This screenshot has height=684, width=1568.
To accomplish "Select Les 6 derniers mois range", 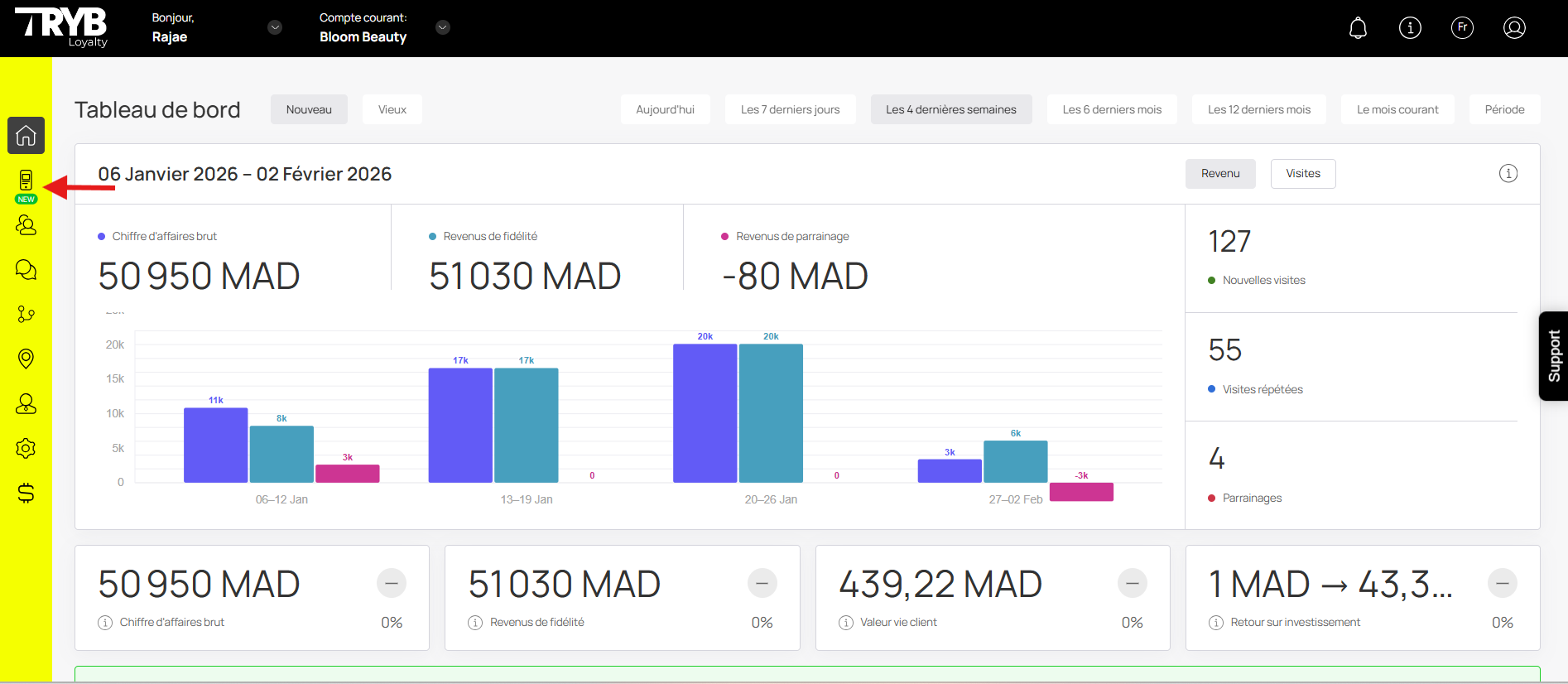I will (1112, 109).
